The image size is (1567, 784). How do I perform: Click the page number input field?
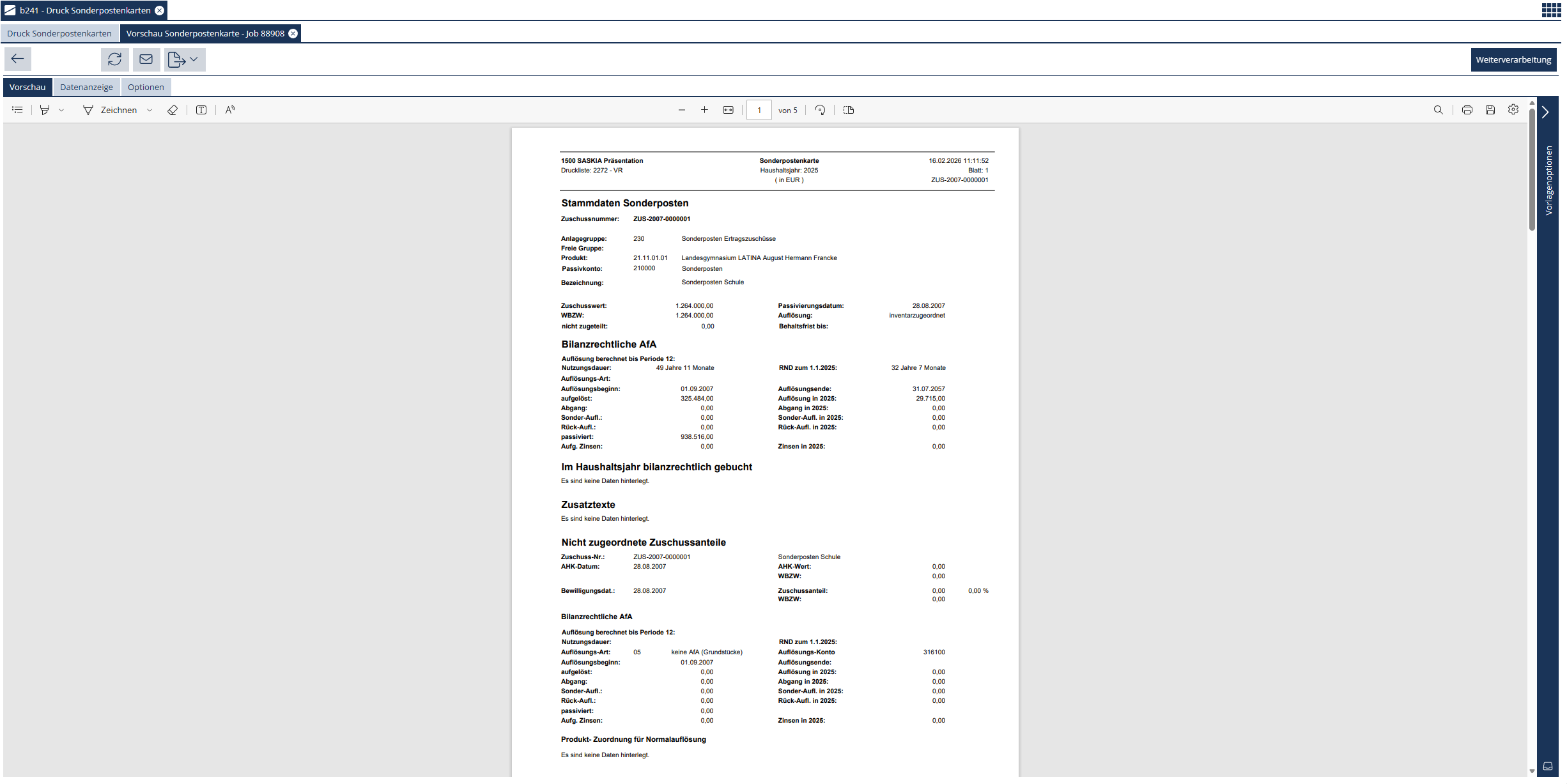[x=759, y=110]
